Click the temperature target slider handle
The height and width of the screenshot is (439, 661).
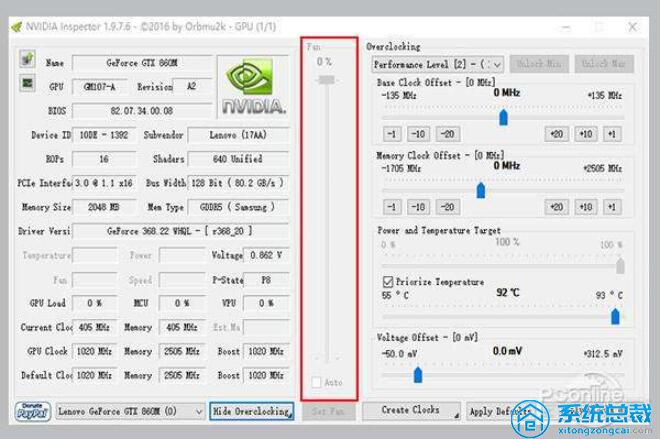615,316
